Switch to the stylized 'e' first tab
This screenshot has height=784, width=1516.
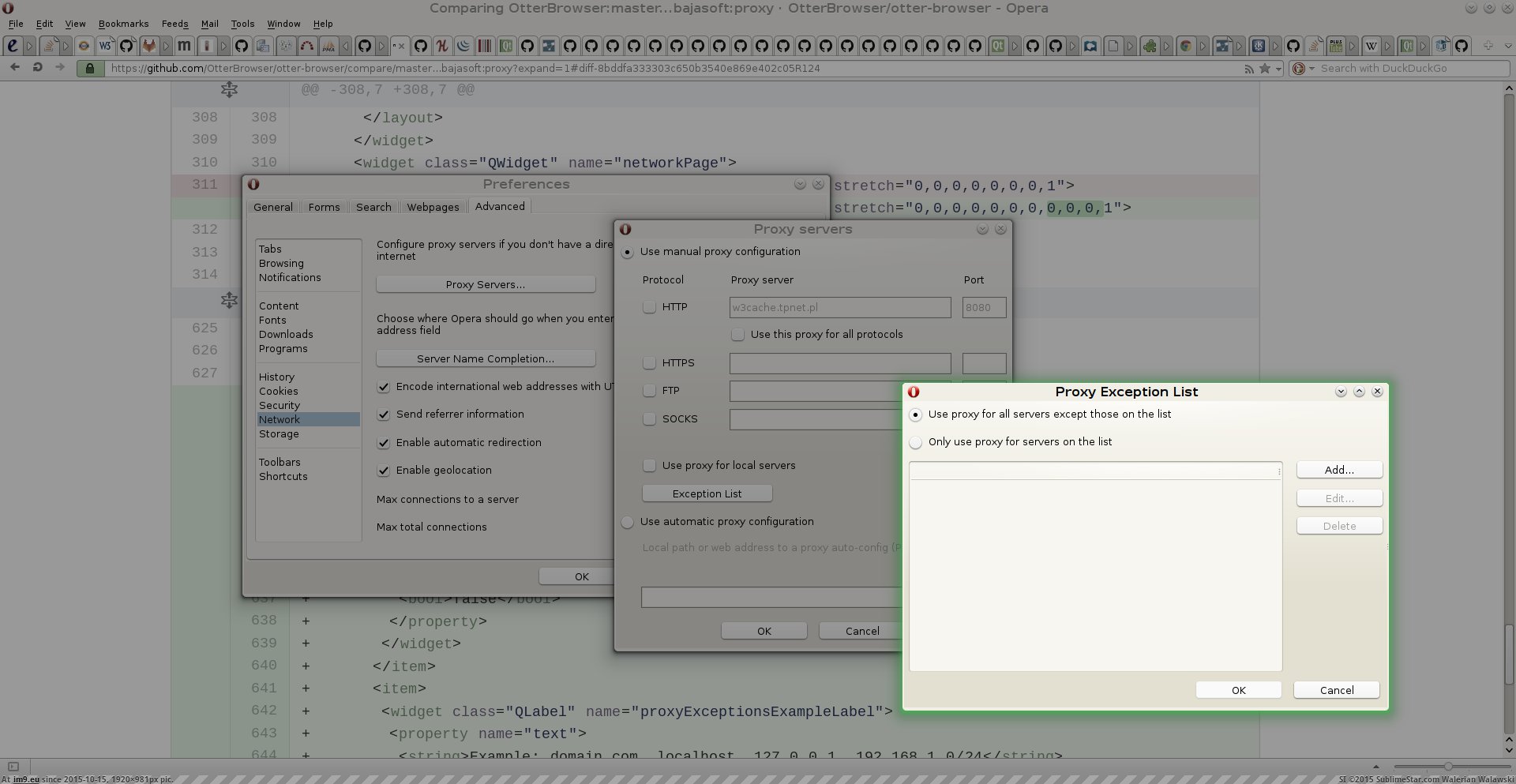pyautogui.click(x=13, y=46)
